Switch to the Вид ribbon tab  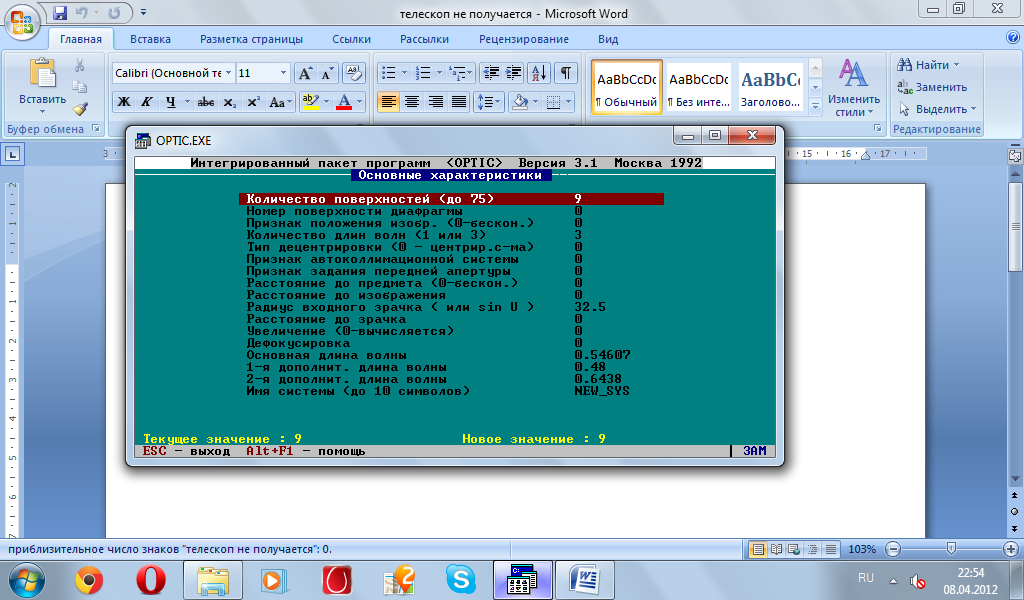click(x=608, y=39)
